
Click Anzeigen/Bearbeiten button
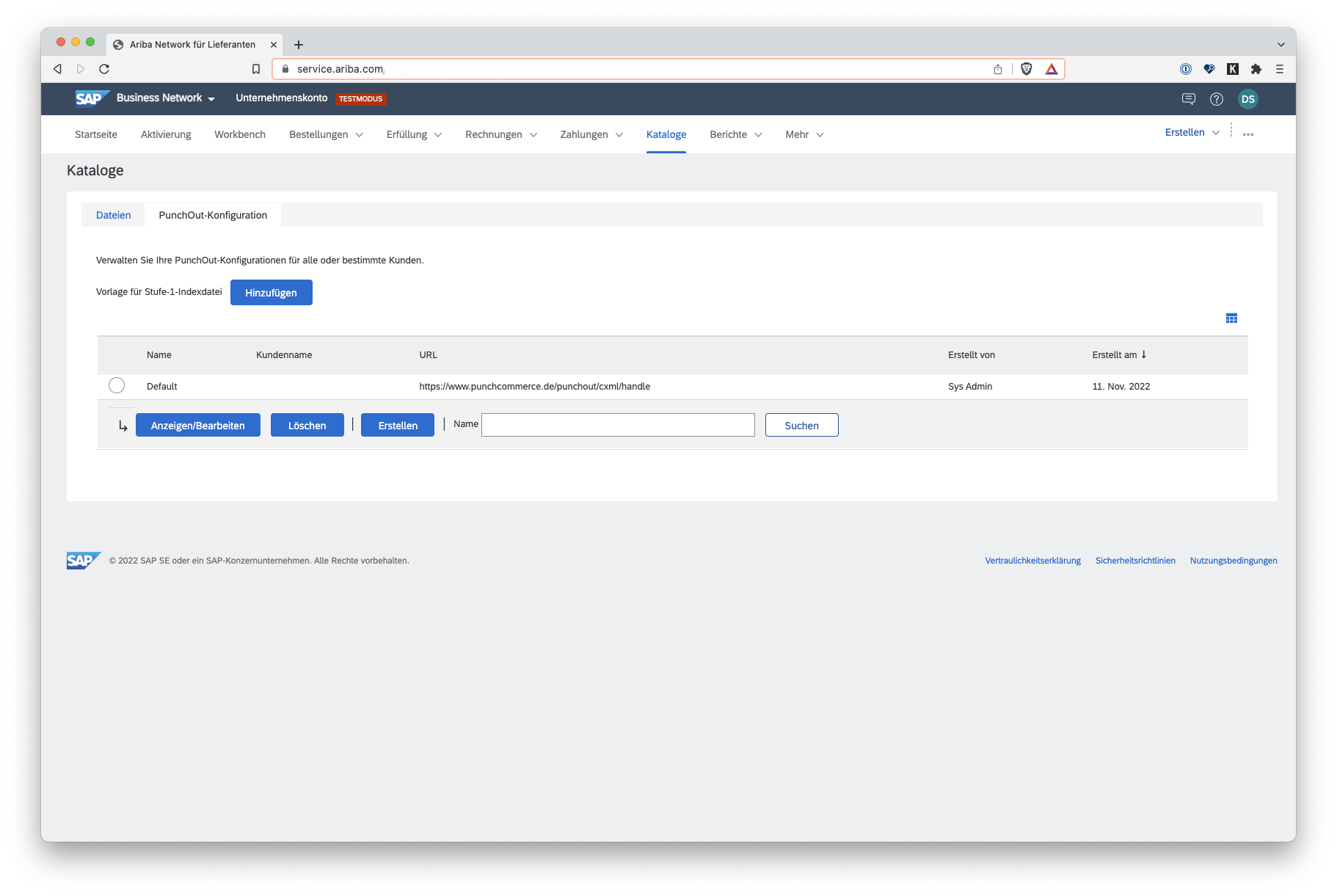pyautogui.click(x=198, y=426)
